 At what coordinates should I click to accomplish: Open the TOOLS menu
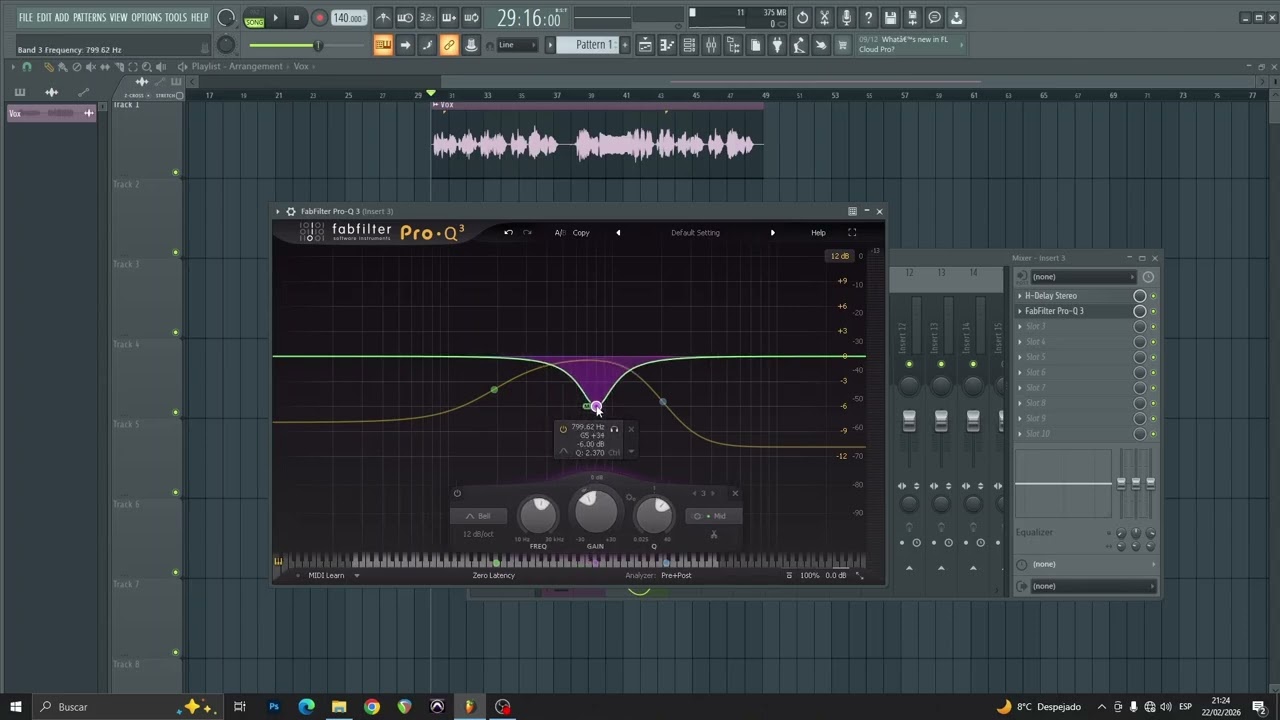point(176,18)
